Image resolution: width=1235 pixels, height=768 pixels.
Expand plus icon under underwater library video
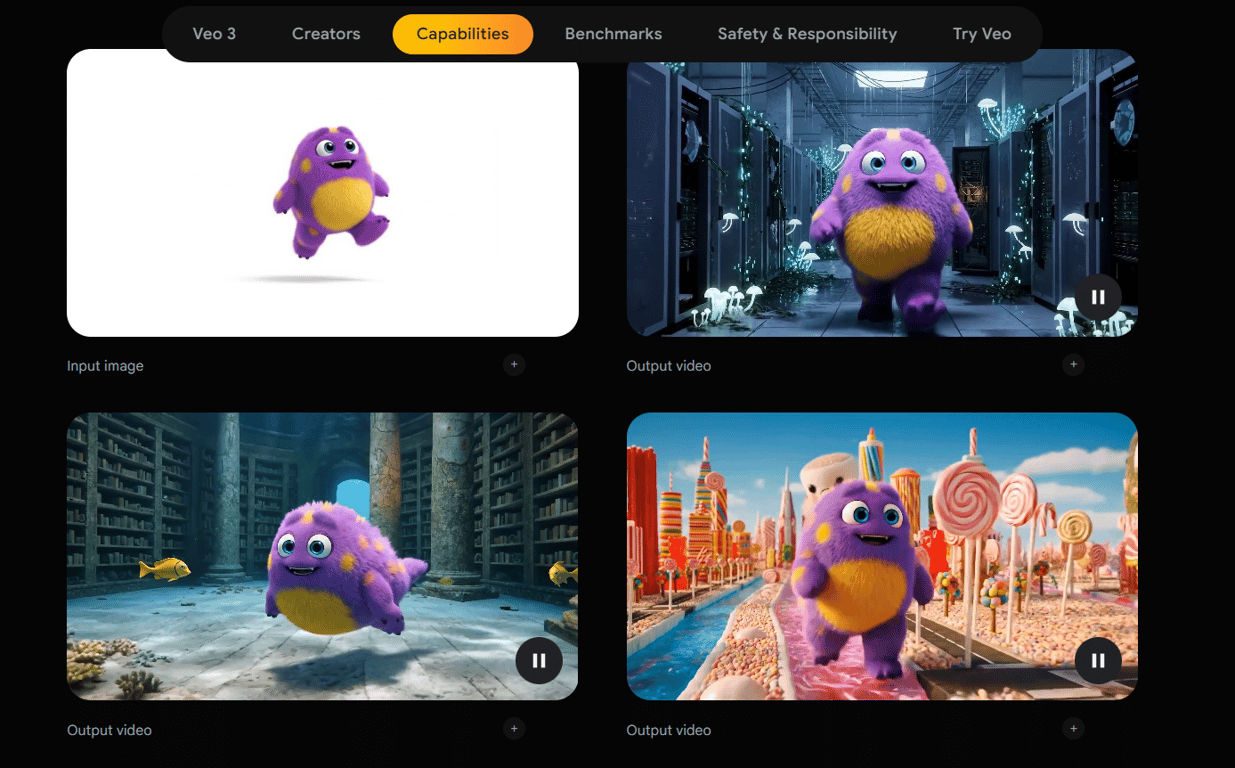click(x=514, y=729)
